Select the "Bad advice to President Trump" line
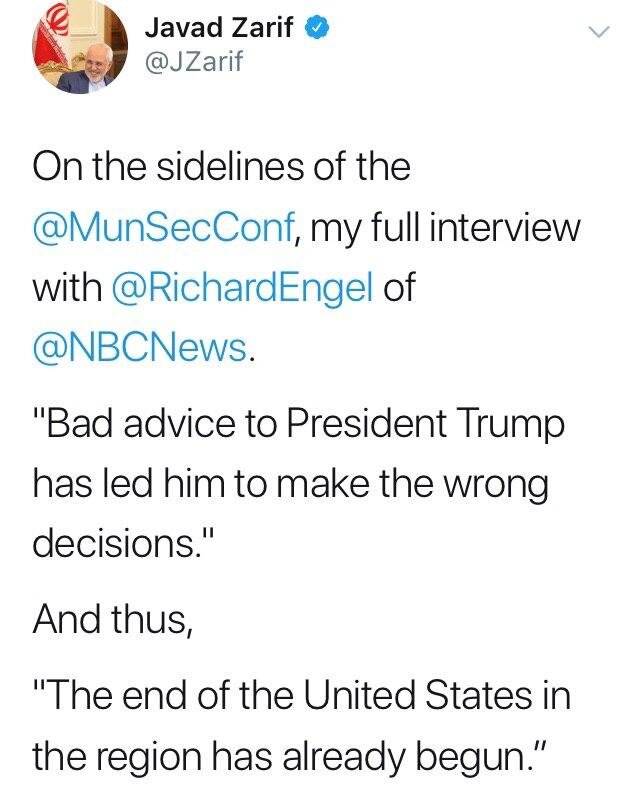The width and height of the screenshot is (640, 790). [x=299, y=422]
